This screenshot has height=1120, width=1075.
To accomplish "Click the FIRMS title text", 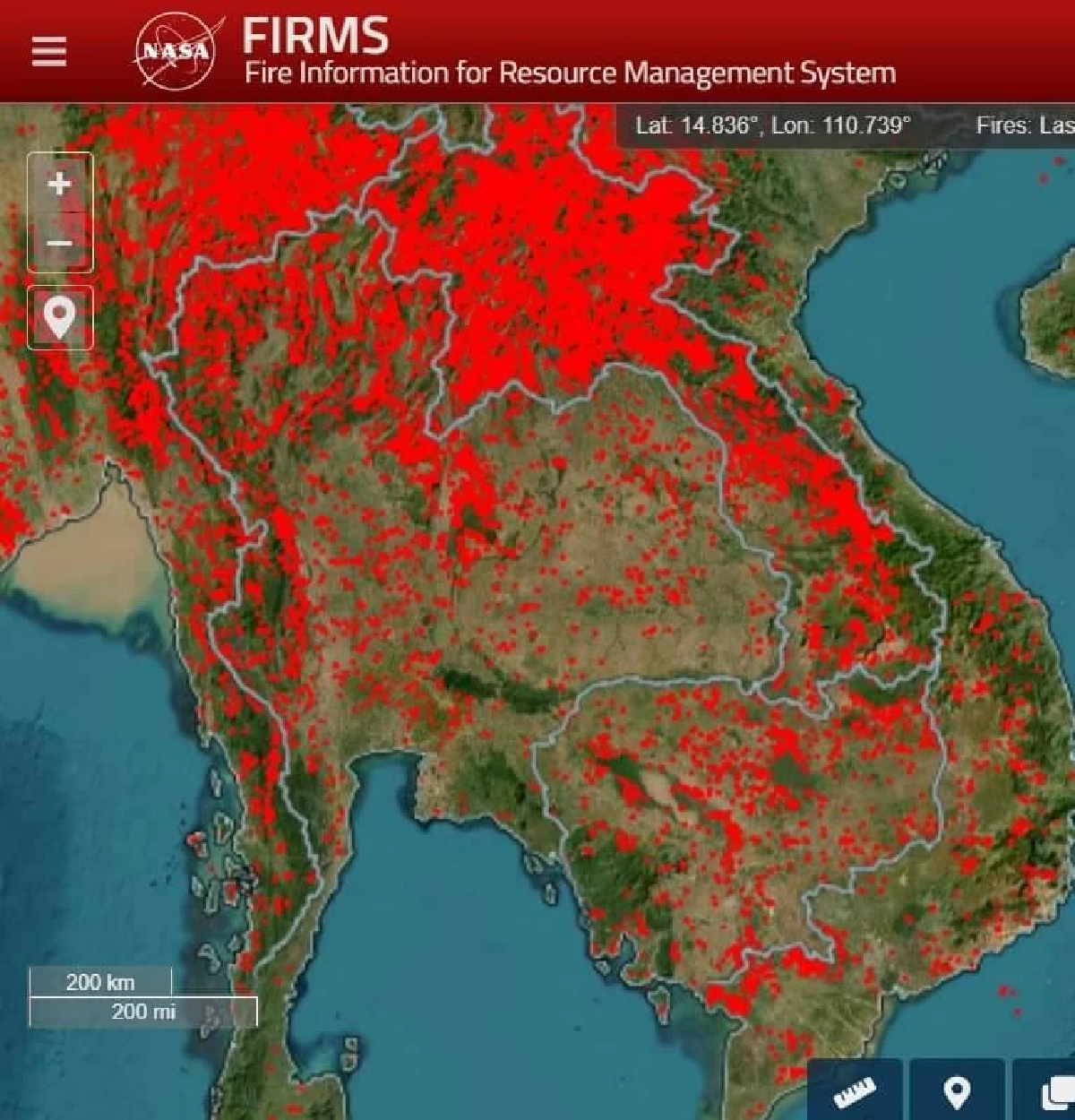I will 315,36.
